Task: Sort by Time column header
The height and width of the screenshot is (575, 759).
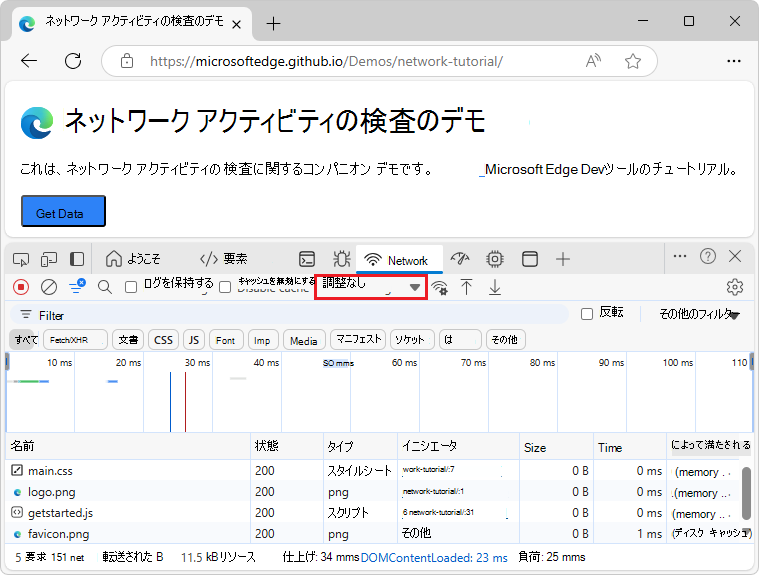Action: [x=629, y=447]
